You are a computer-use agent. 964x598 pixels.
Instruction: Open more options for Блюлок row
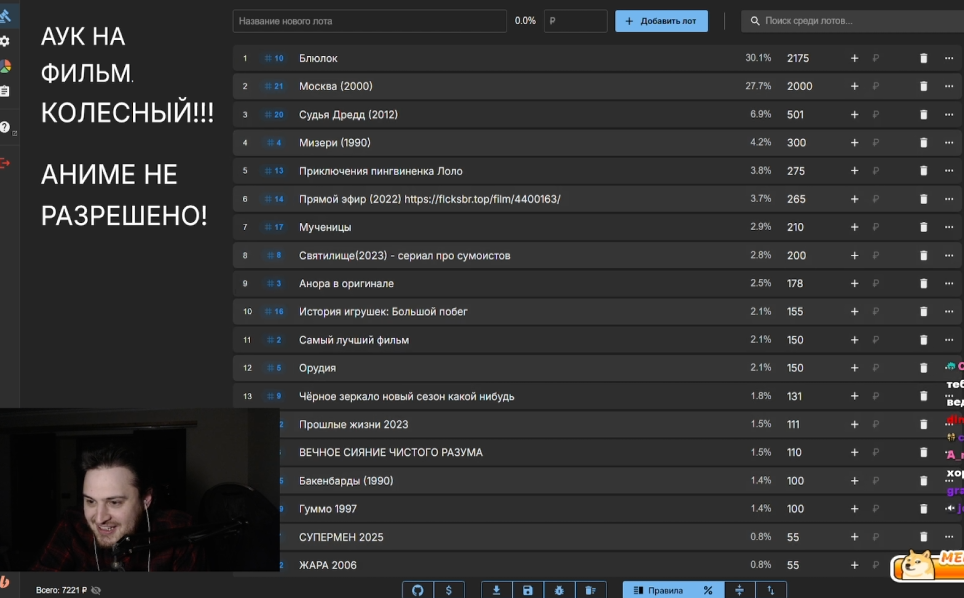click(x=949, y=58)
